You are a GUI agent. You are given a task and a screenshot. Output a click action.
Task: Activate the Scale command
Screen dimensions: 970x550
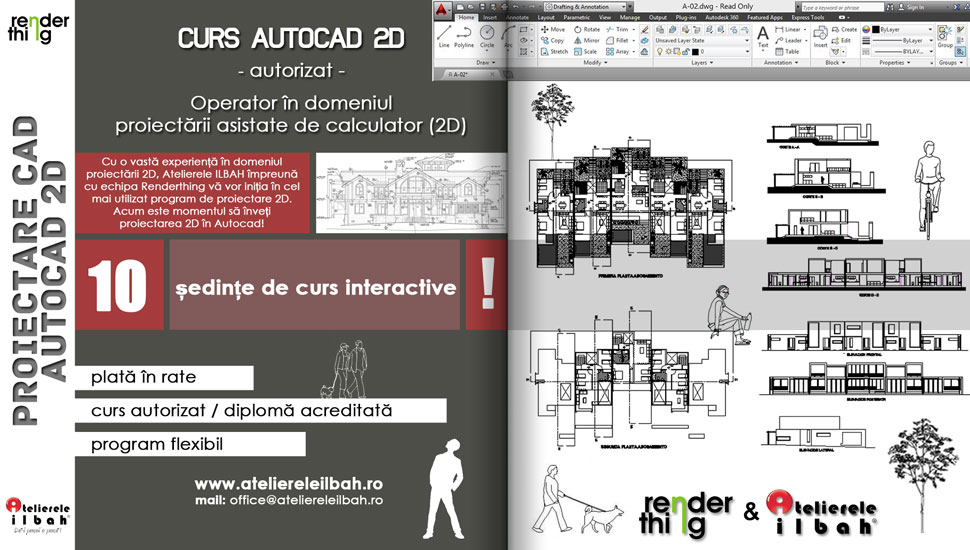(x=585, y=52)
